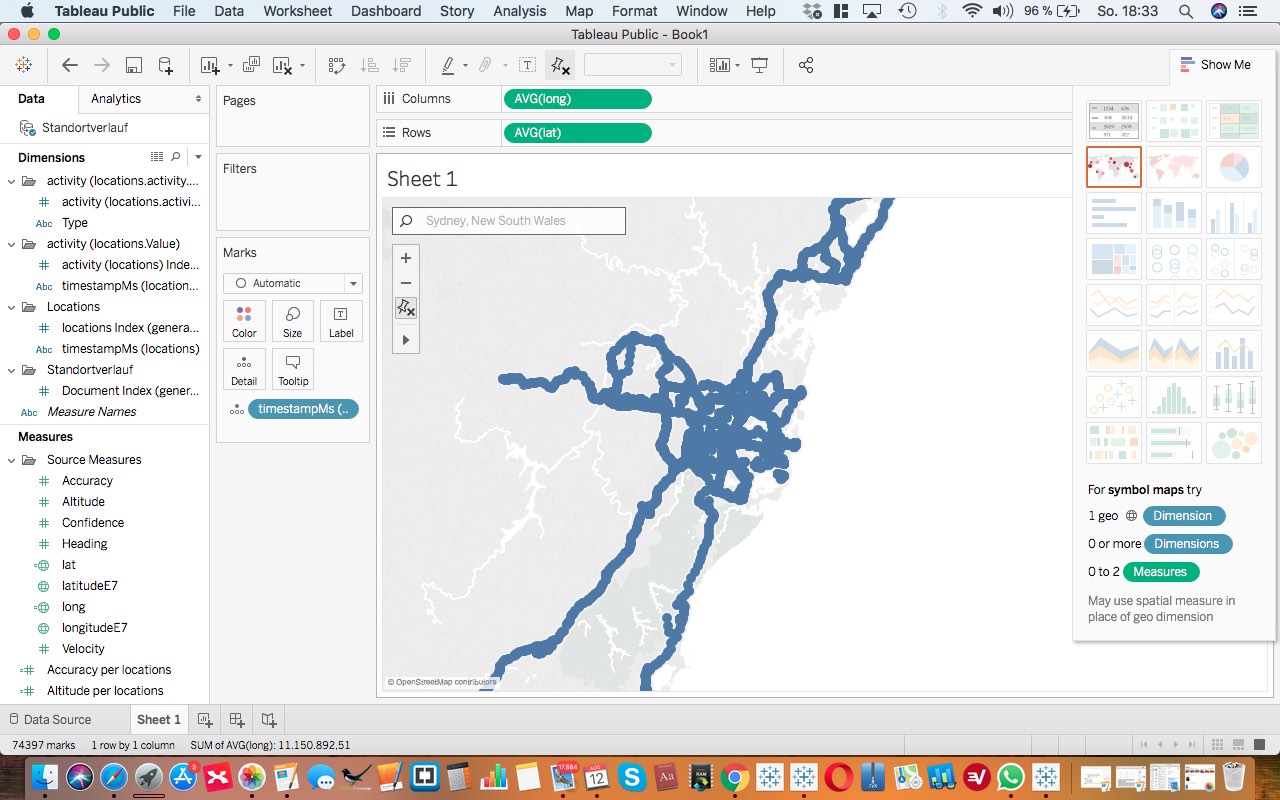The height and width of the screenshot is (800, 1280).
Task: Click the New Dashboard icon at bottom
Action: [x=237, y=719]
